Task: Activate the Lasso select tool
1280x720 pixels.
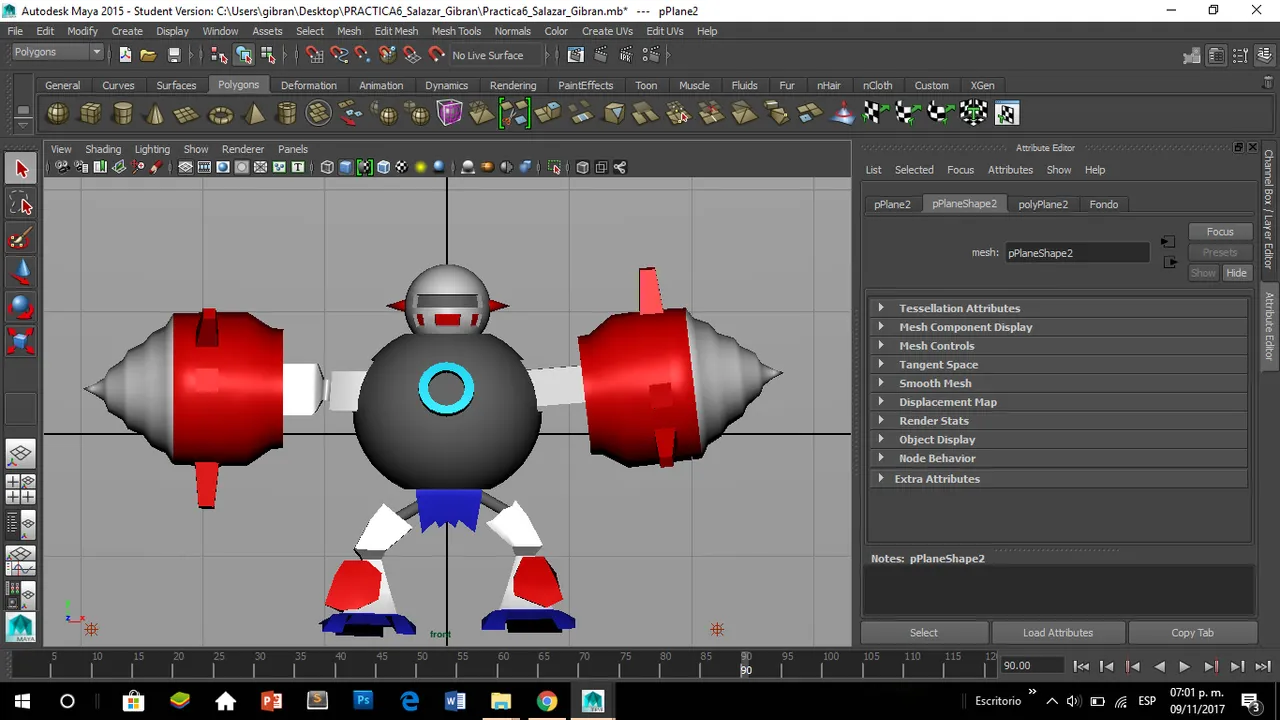Action: (x=21, y=205)
